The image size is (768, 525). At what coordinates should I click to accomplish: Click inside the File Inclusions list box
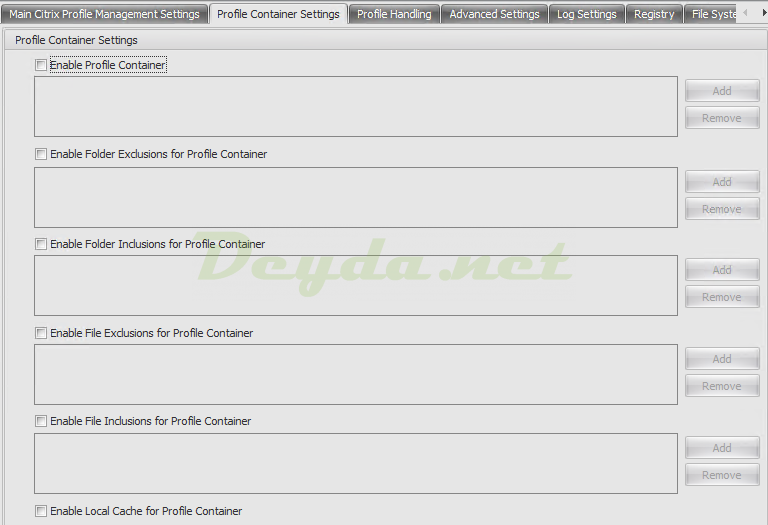coord(355,463)
